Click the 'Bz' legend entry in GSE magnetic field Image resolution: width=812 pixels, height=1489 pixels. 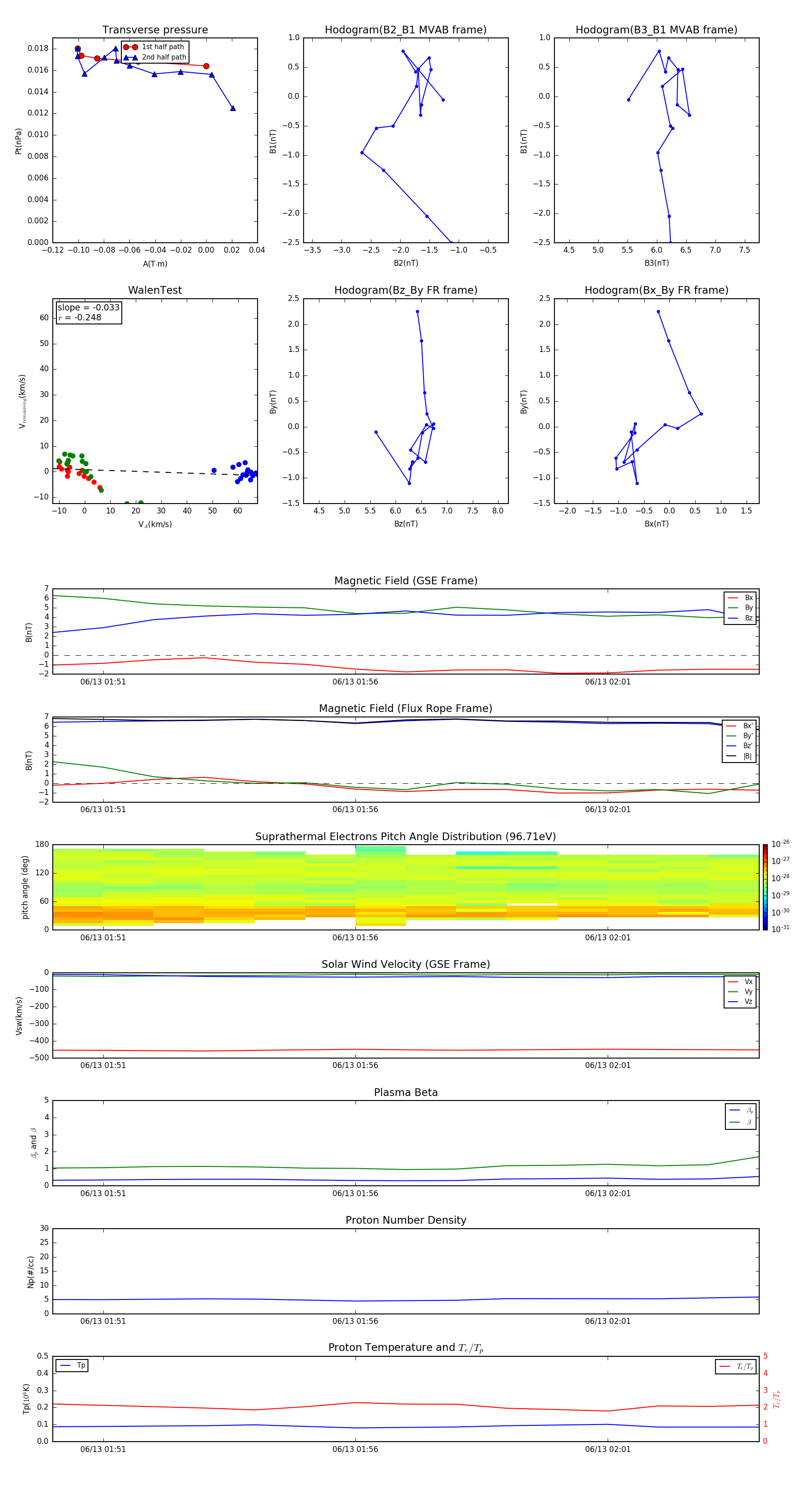[x=740, y=618]
